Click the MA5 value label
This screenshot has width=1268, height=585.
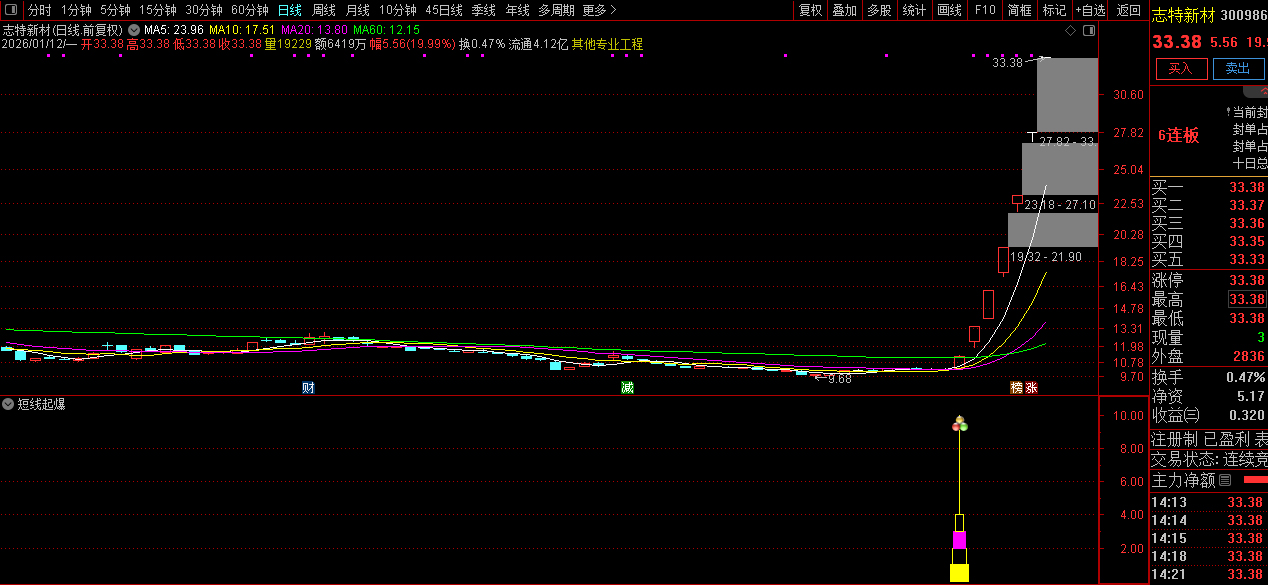[174, 30]
